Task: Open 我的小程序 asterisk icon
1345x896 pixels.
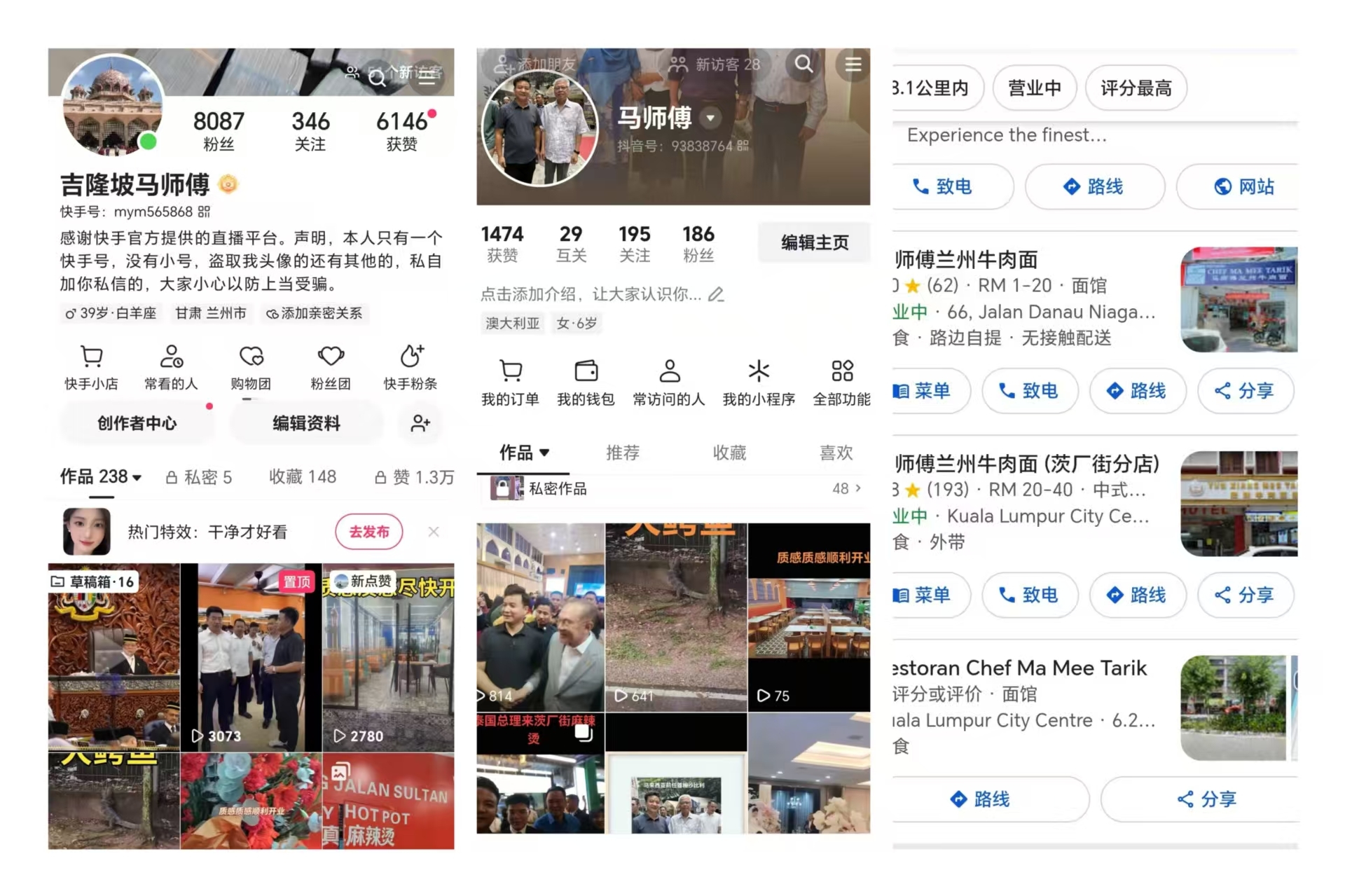Action: click(x=759, y=371)
